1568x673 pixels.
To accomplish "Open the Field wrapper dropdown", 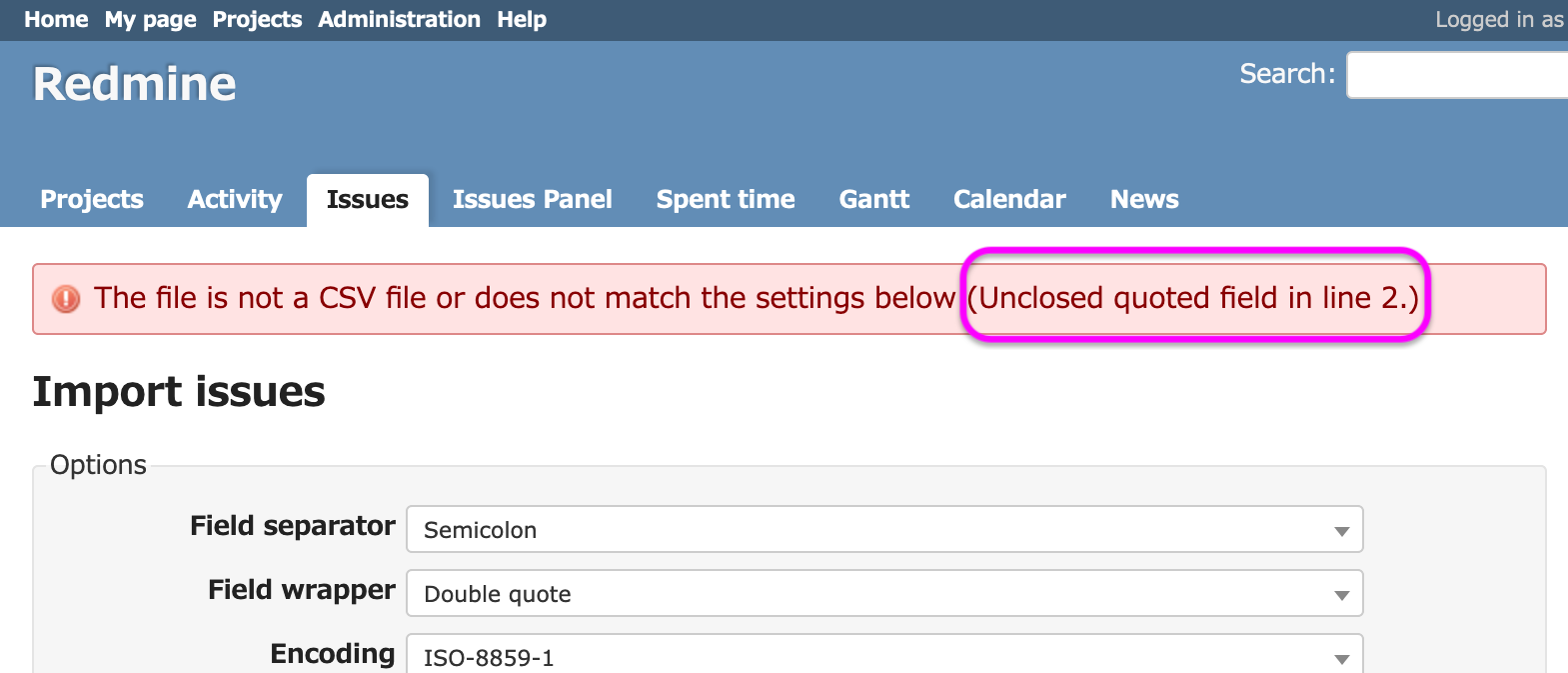I will coord(884,593).
